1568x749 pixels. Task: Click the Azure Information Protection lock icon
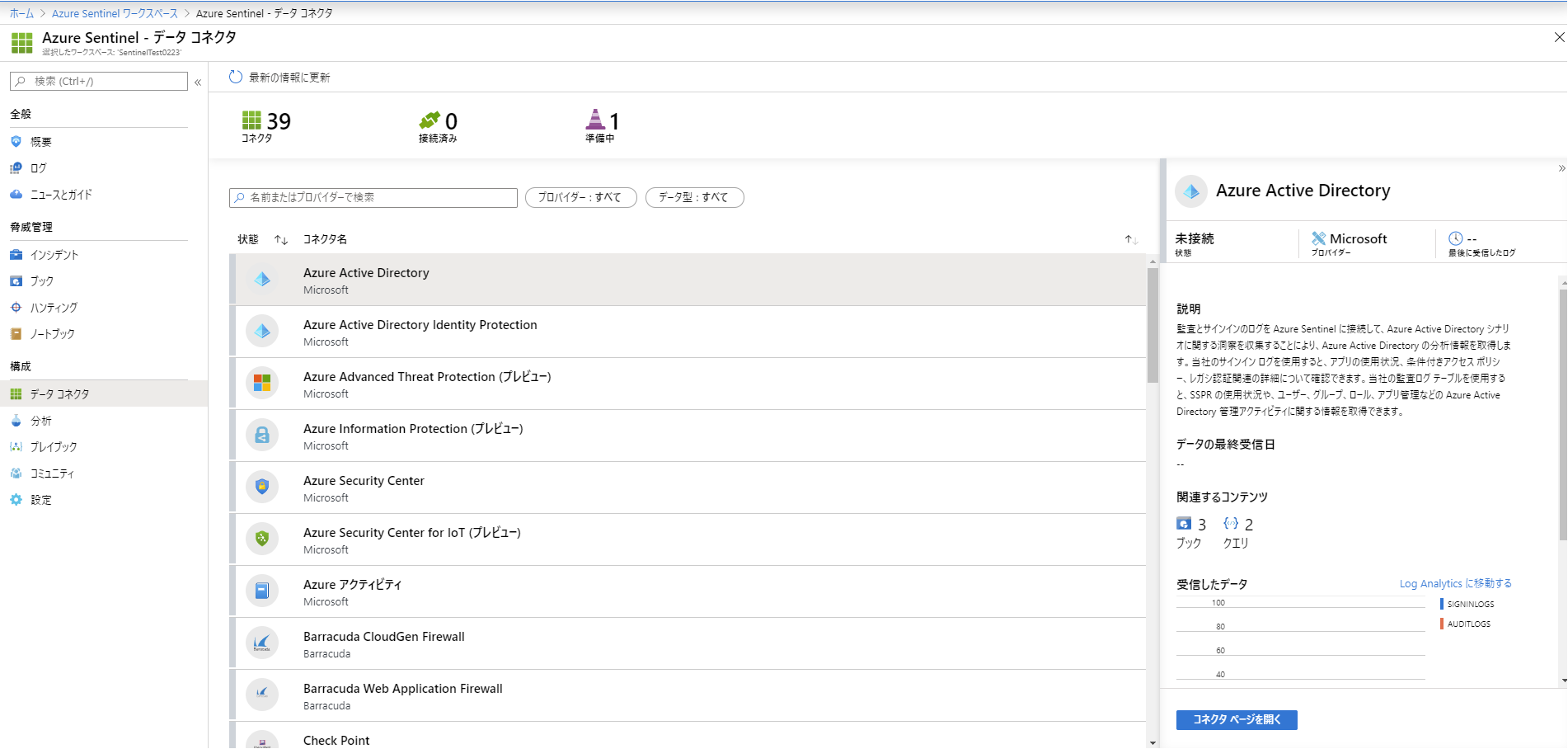[262, 436]
